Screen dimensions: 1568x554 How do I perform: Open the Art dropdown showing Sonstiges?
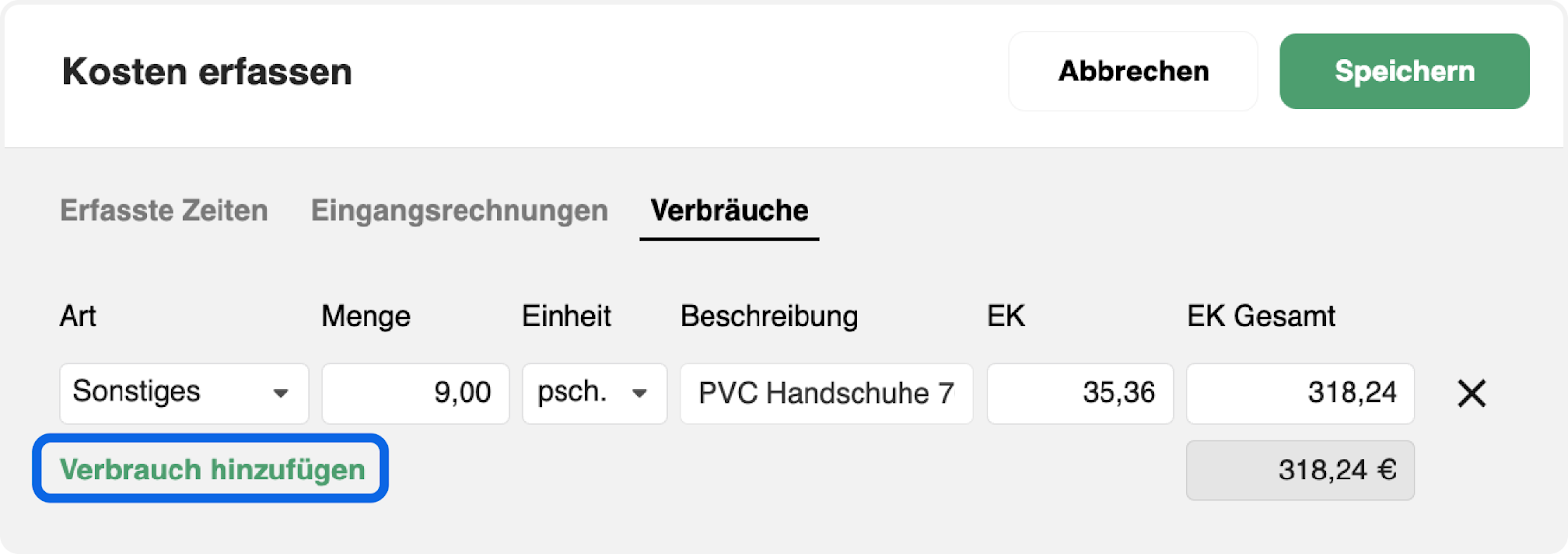(184, 393)
